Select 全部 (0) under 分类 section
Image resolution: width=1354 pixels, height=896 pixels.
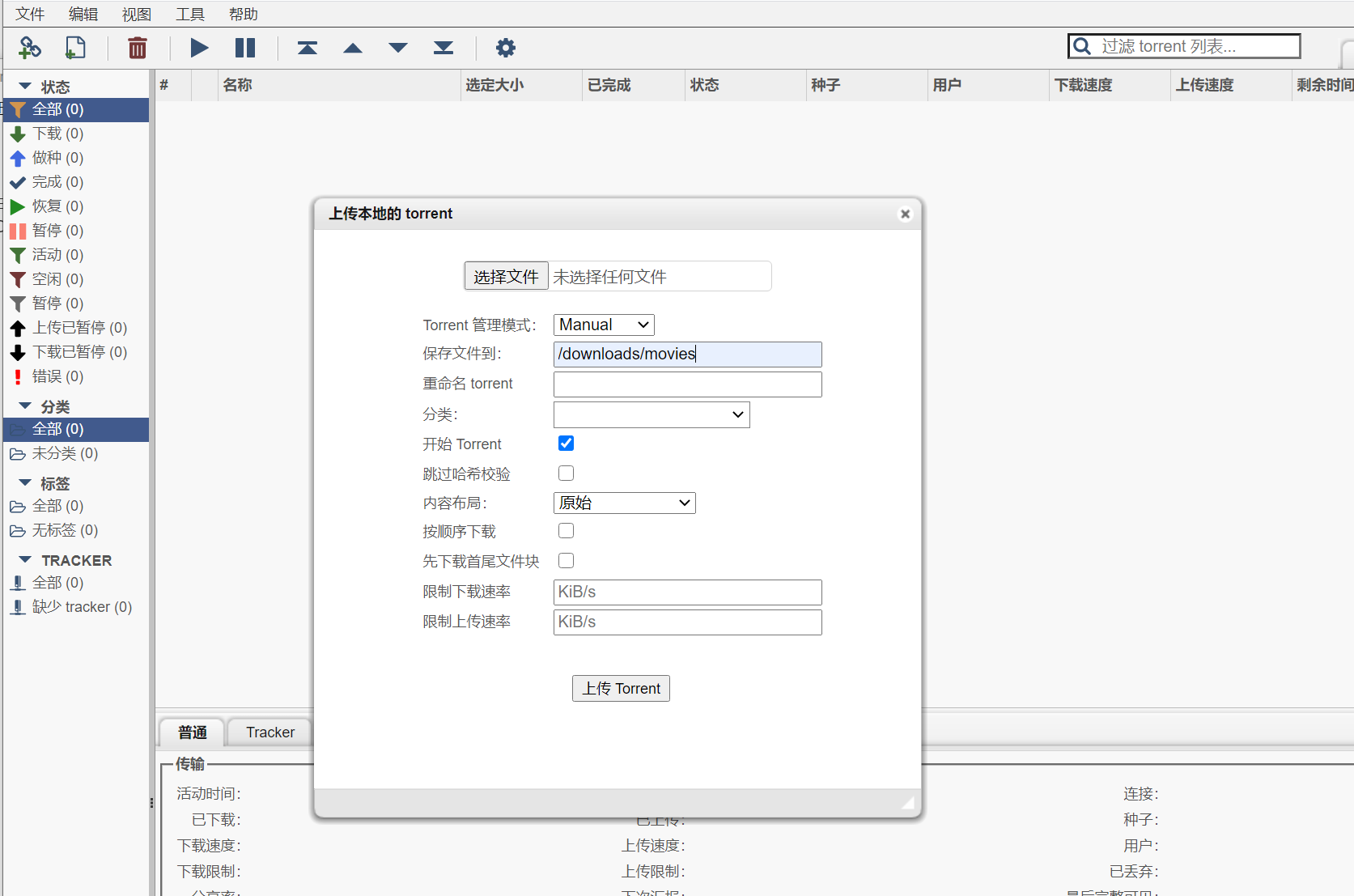[76, 429]
